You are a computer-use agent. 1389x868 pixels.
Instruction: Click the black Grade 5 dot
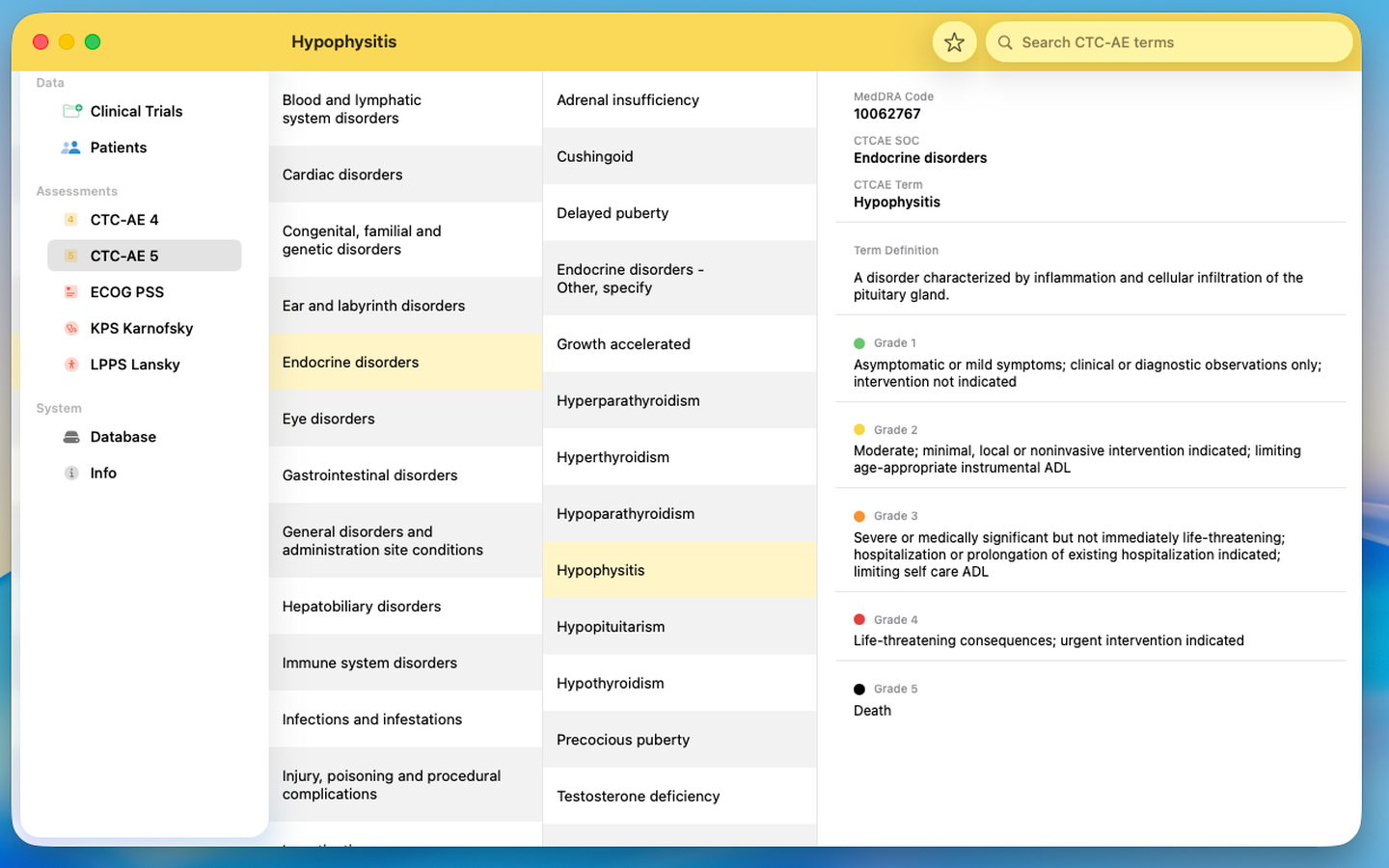[859, 690]
